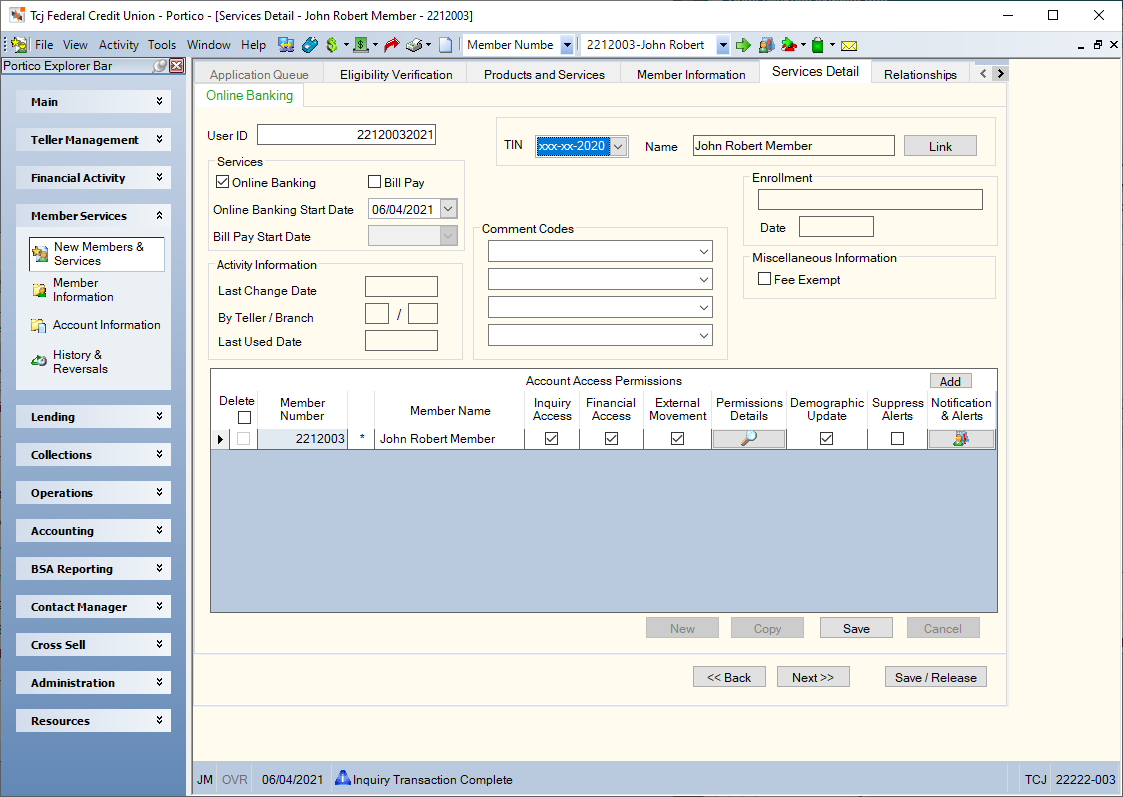
Task: Click the printer toolbar icon
Action: tap(414, 45)
